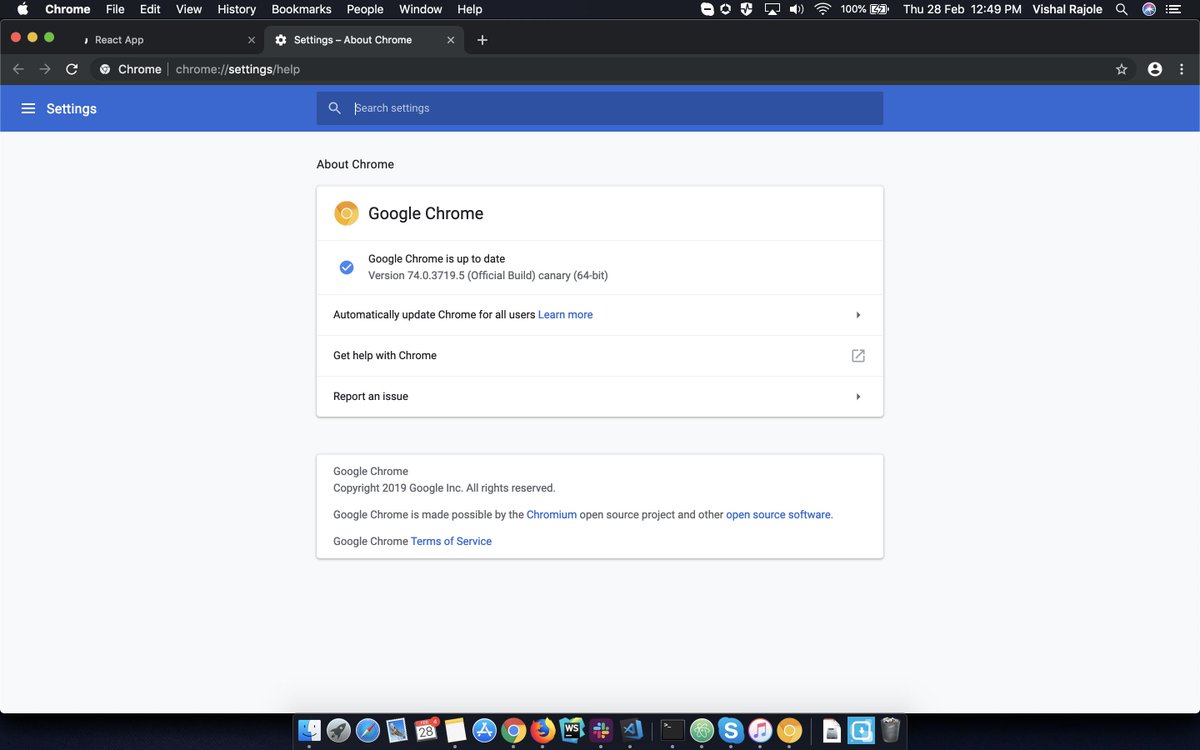The height and width of the screenshot is (750, 1200).
Task: Open the Apple menu
Action: click(x=23, y=9)
